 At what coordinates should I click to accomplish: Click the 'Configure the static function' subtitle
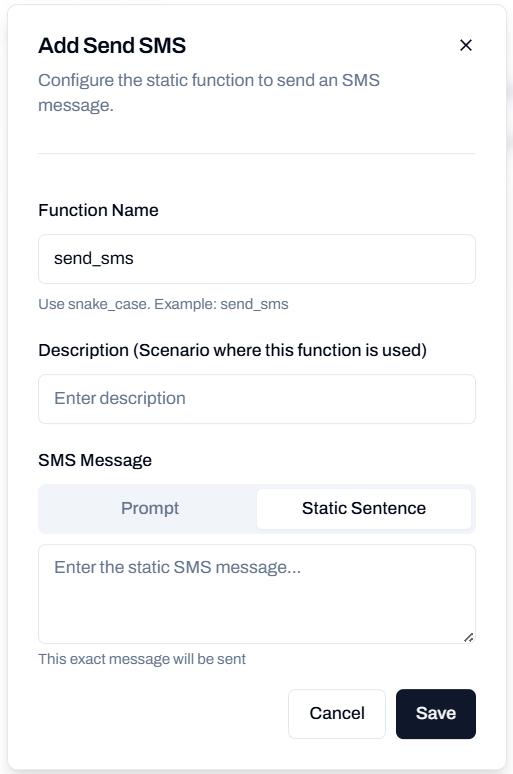click(209, 93)
